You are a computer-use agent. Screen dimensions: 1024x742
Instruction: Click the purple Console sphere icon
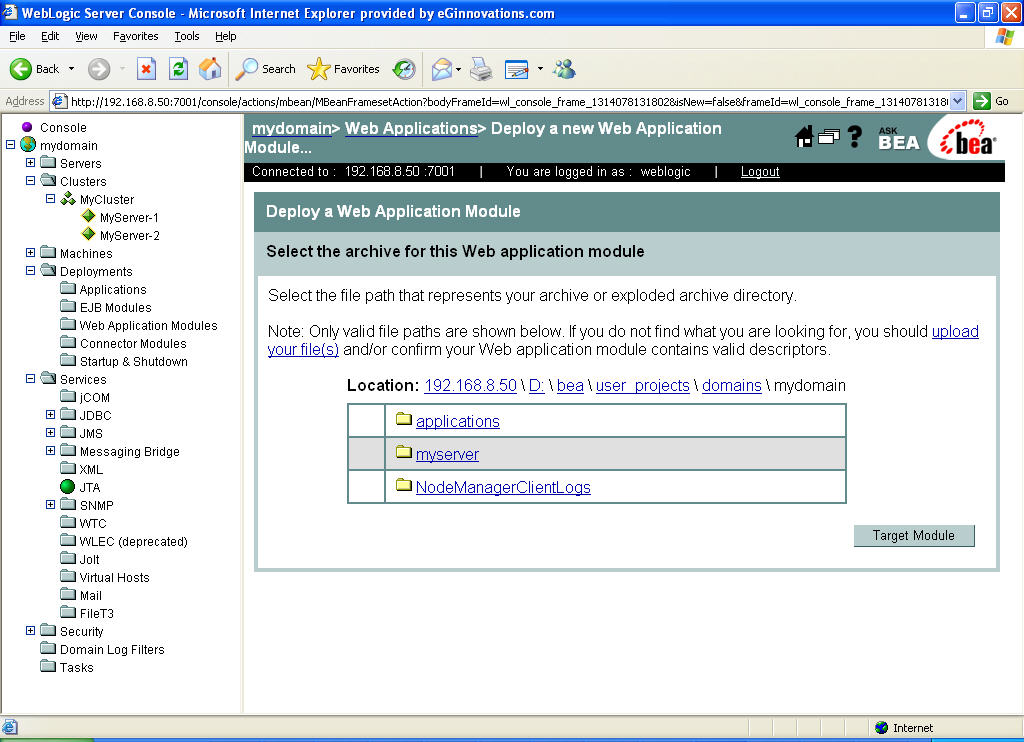(x=27, y=127)
